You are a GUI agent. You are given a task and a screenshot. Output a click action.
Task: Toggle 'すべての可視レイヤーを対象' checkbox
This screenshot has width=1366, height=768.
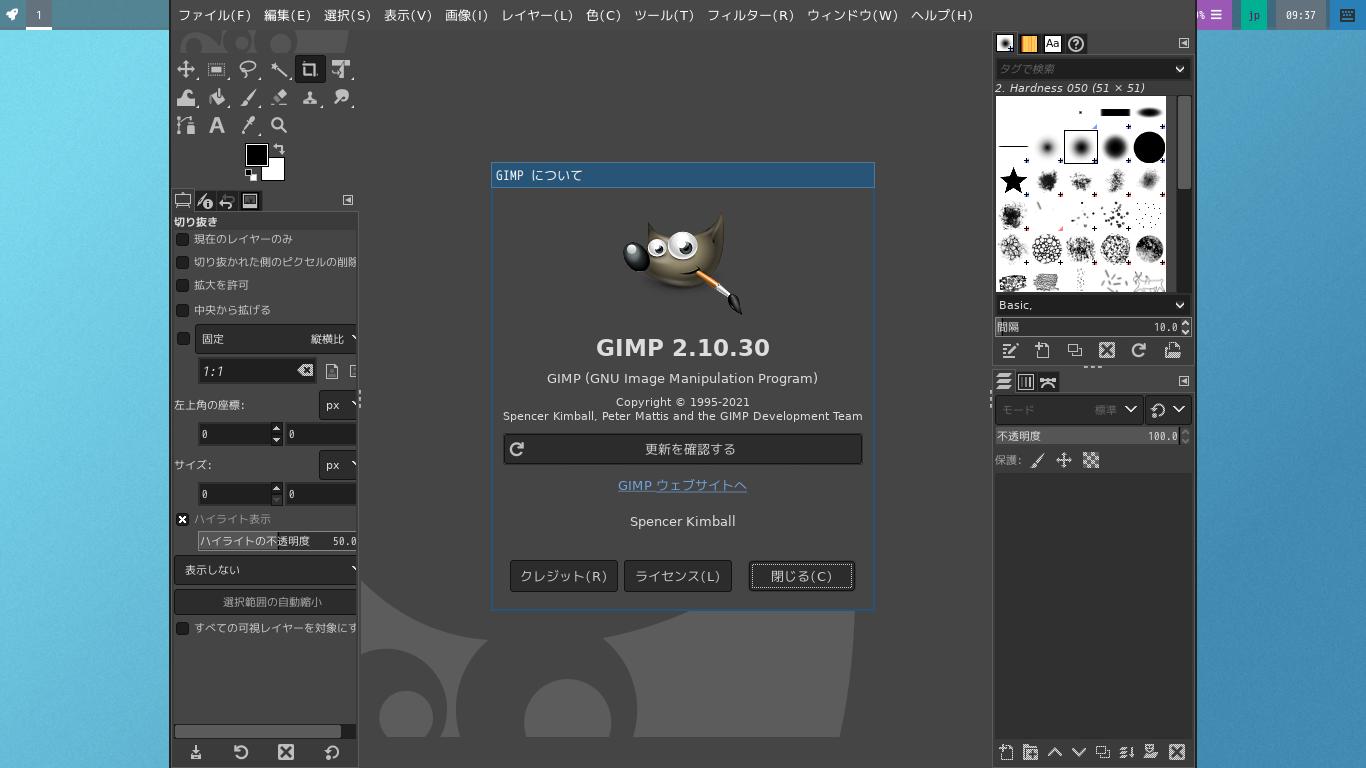click(182, 628)
